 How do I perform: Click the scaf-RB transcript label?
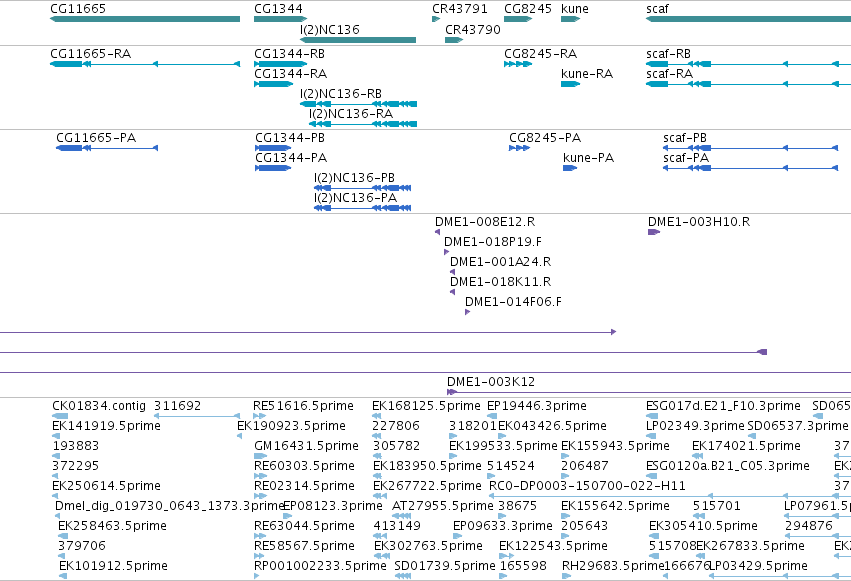point(668,54)
